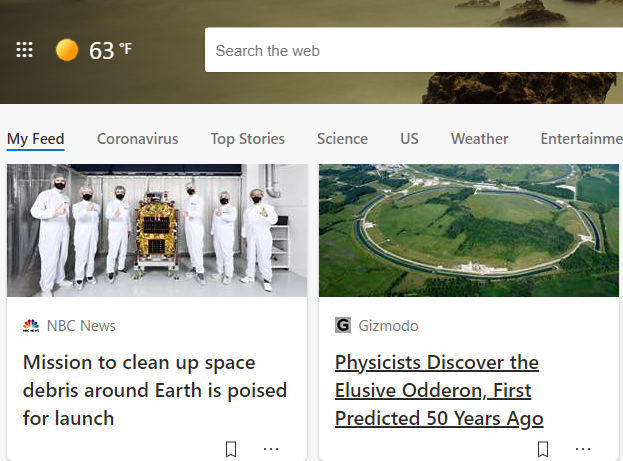
Task: Open the particle collider aerial thumbnail
Action: [x=468, y=230]
